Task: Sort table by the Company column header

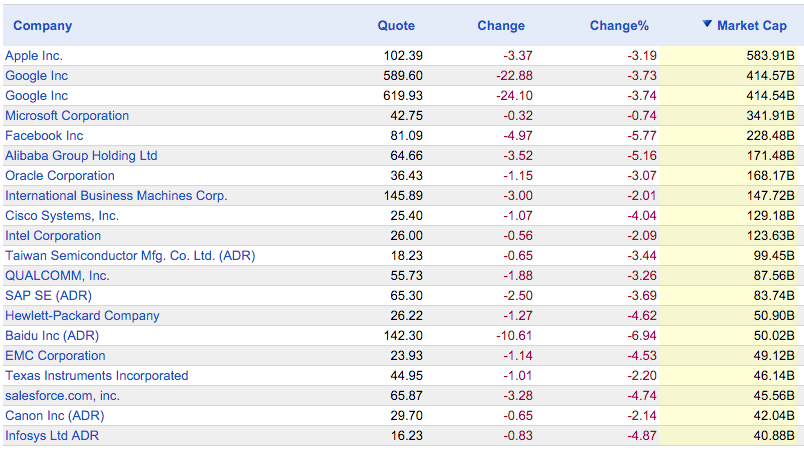Action: pyautogui.click(x=43, y=26)
